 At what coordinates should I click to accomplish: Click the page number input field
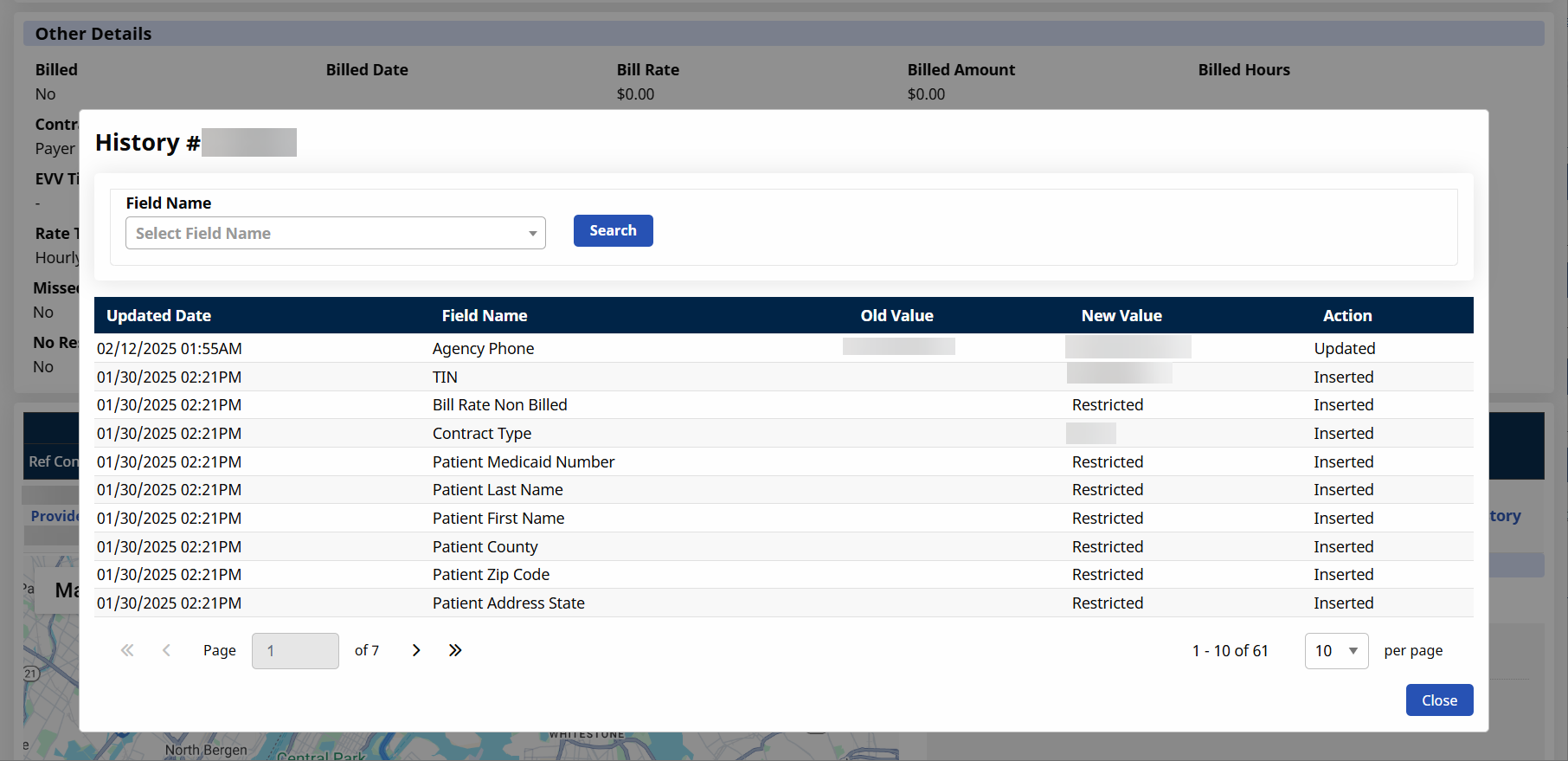click(x=295, y=651)
